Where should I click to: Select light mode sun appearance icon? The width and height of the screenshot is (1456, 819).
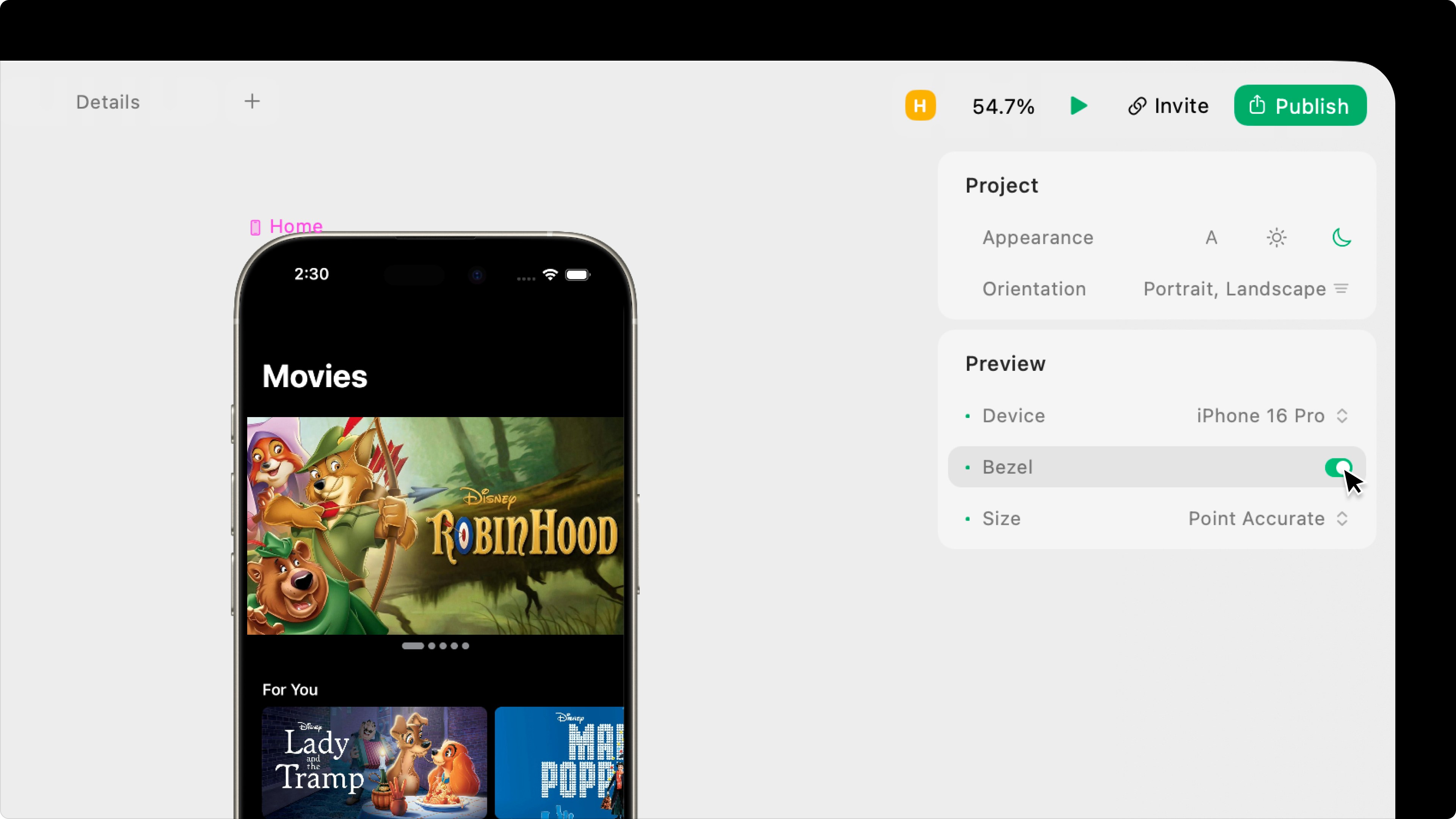(x=1276, y=237)
